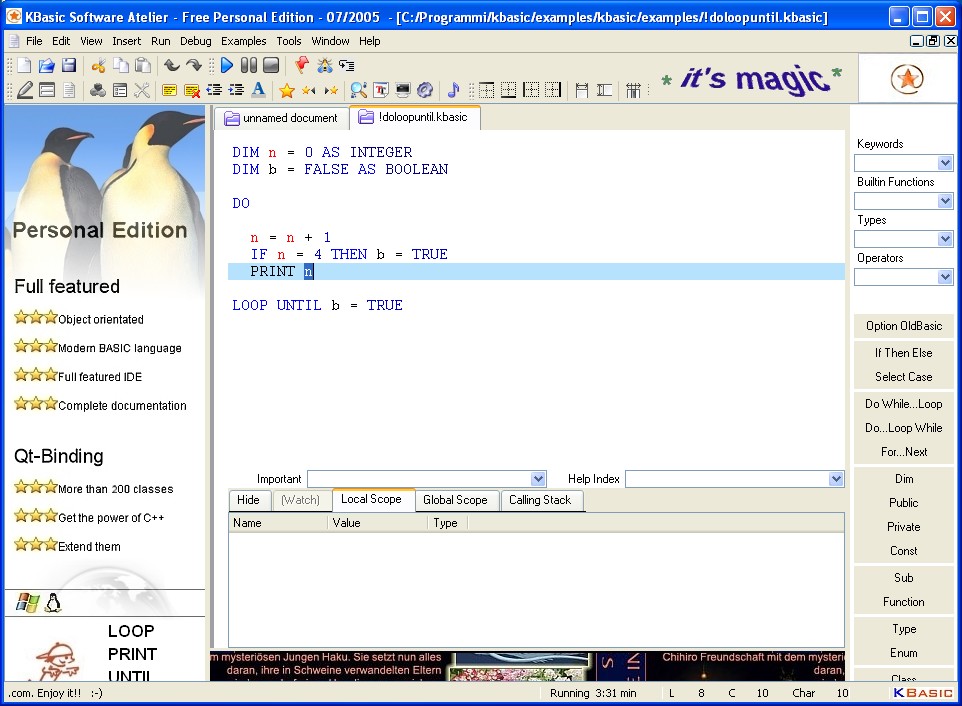Open the Debug menu
962x706 pixels.
[x=196, y=41]
